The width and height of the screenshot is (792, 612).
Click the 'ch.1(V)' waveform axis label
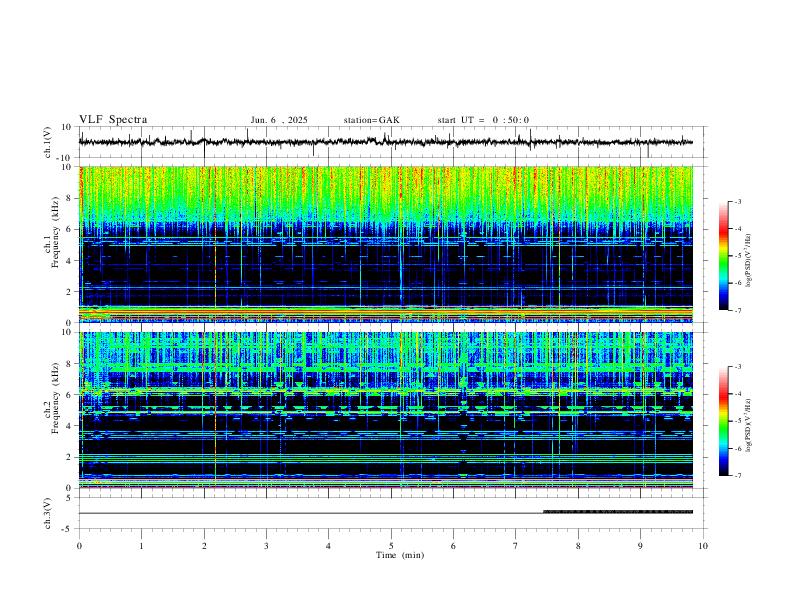click(48, 142)
